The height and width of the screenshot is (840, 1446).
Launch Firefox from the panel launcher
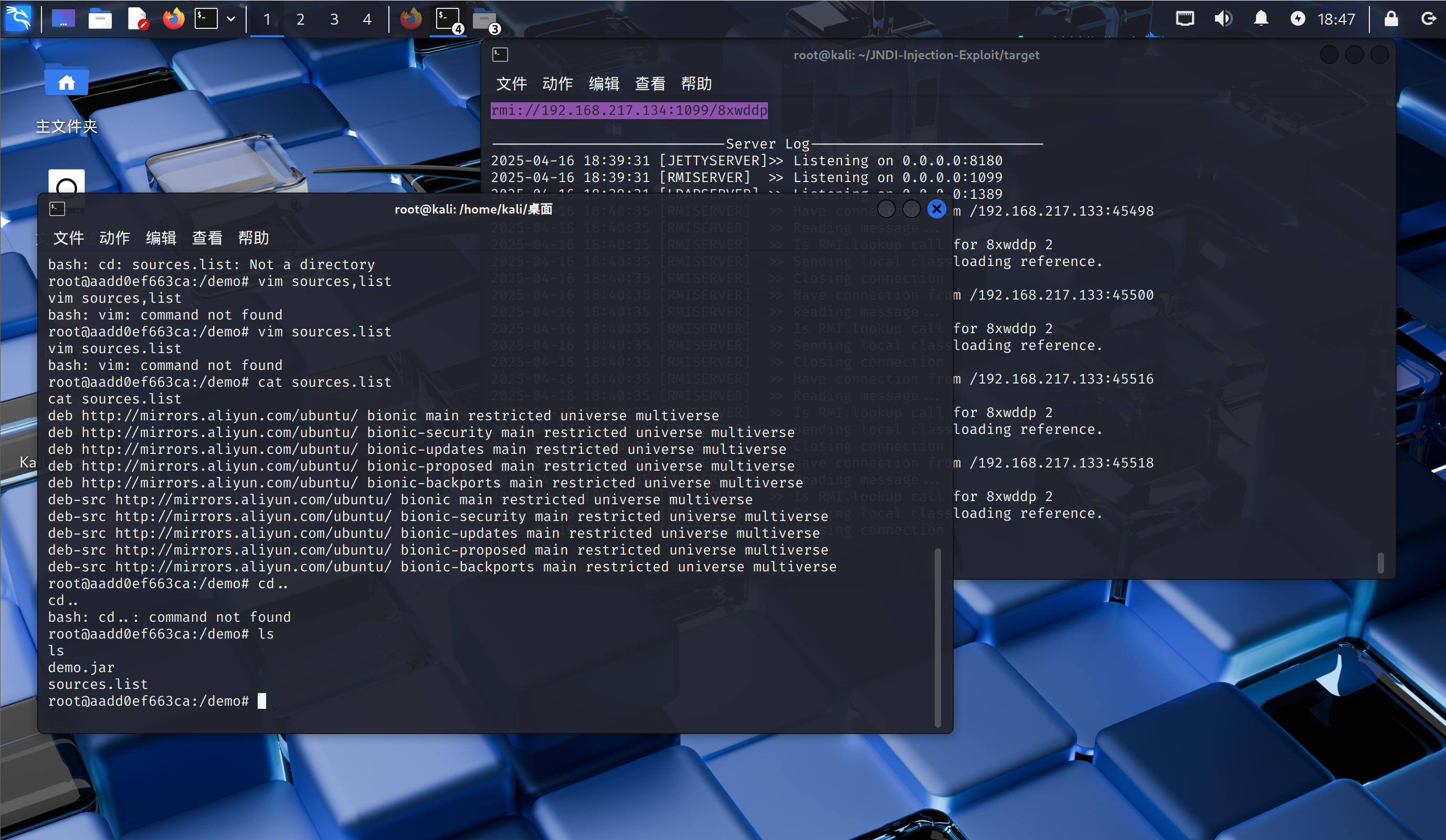click(x=173, y=18)
